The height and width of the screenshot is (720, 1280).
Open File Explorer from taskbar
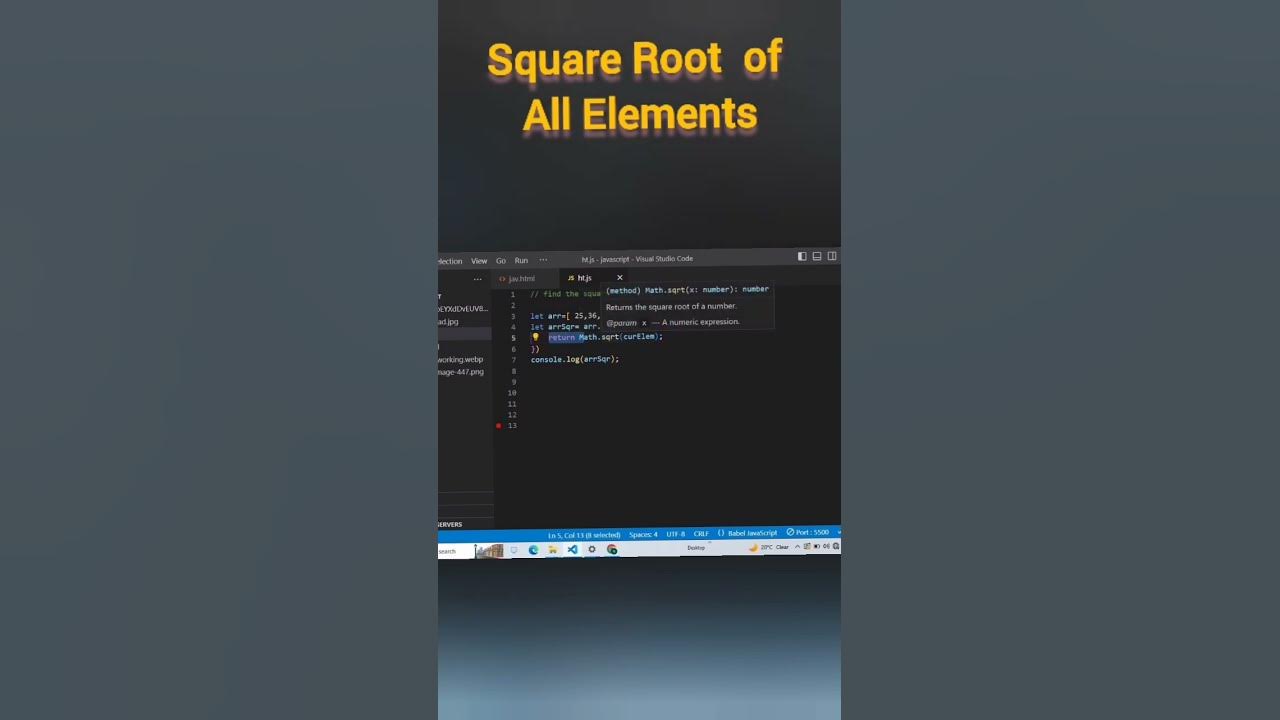[552, 550]
